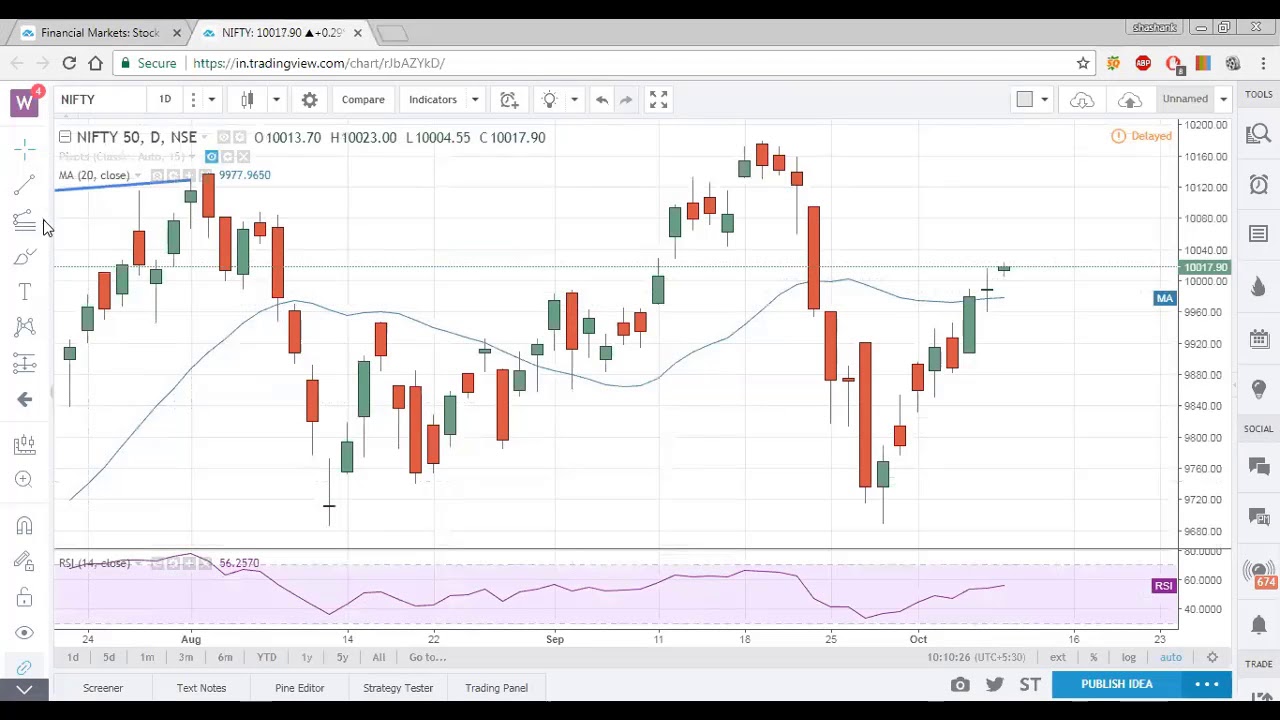Take chart snapshot with camera icon
The image size is (1280, 720).
(x=960, y=685)
